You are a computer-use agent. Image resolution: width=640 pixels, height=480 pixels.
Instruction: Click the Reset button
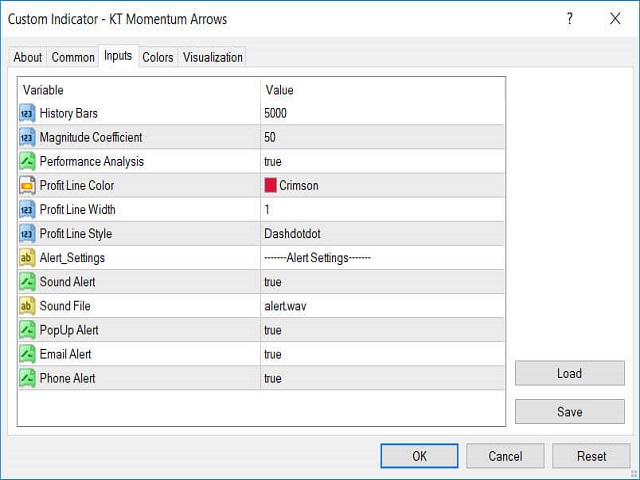(591, 456)
